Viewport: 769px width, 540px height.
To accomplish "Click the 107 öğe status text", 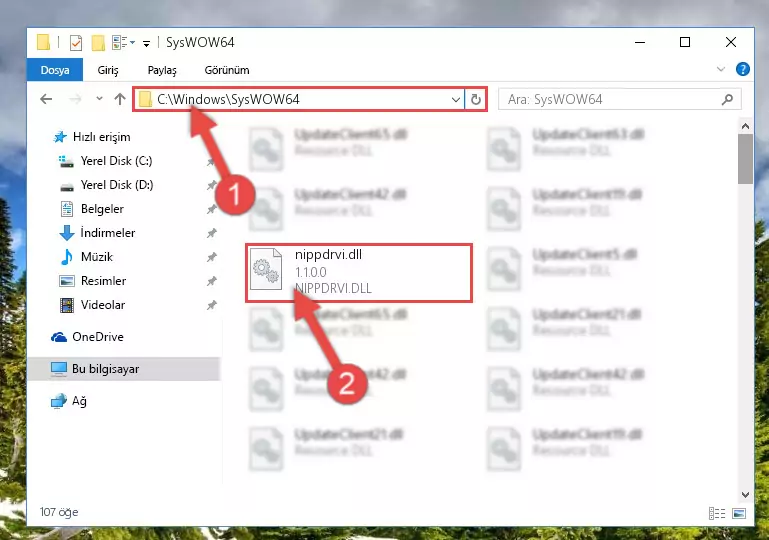I will 59,512.
